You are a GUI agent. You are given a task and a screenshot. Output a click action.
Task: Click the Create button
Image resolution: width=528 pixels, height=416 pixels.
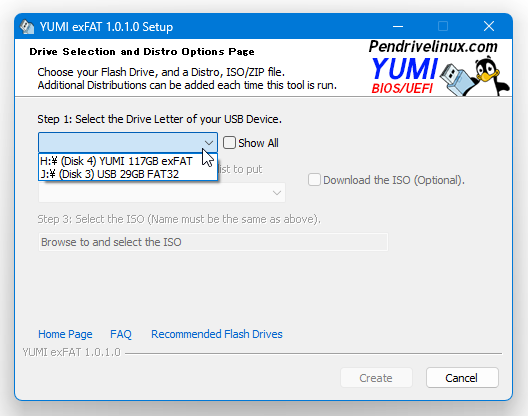pyautogui.click(x=376, y=378)
